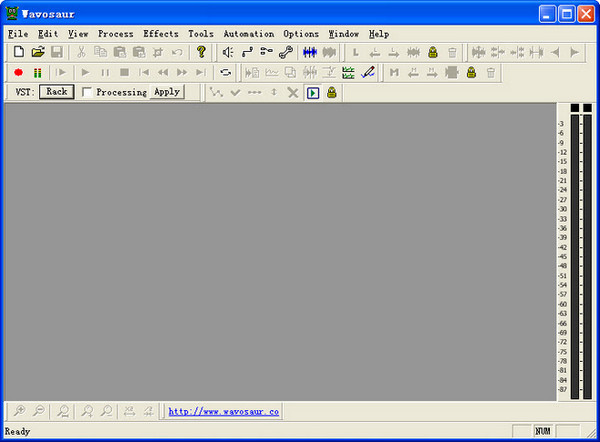
Task: Click the Play button in transport bar
Action: click(85, 72)
